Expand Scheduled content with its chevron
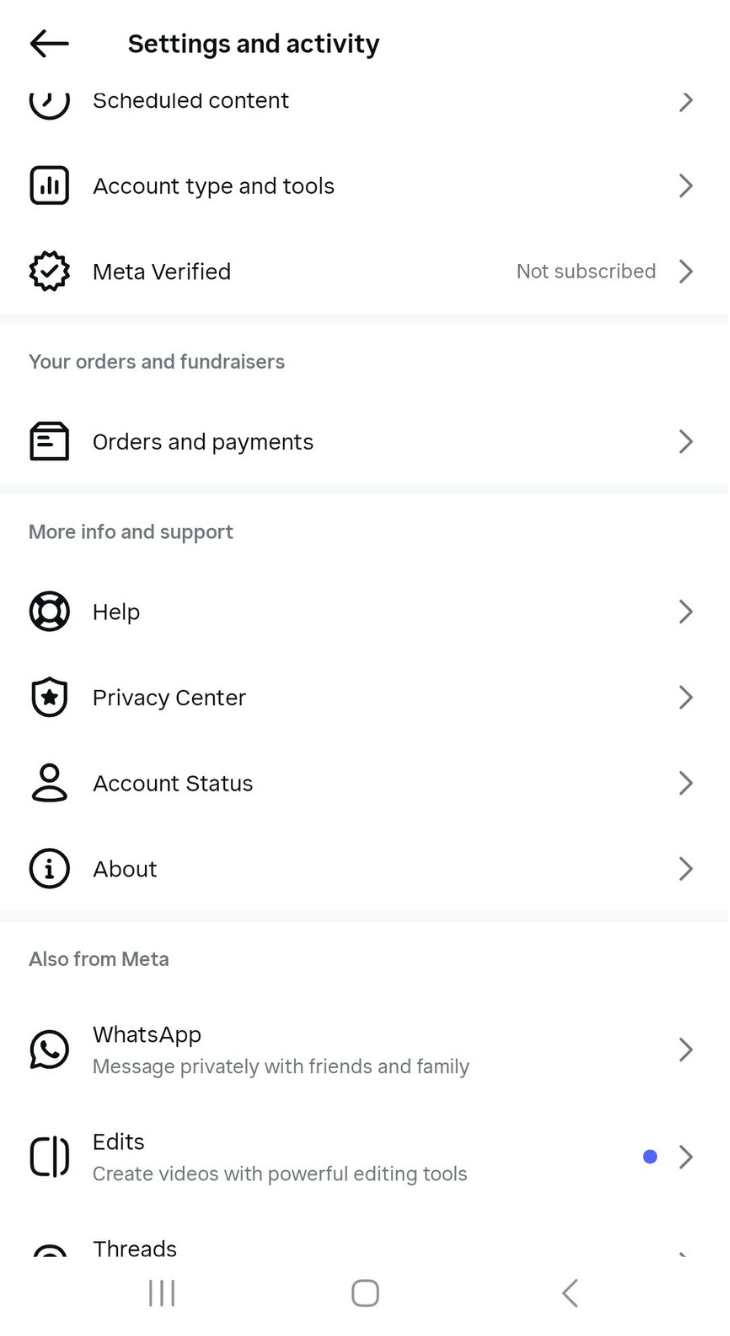Viewport: 730px width, 1336px height. (686, 101)
